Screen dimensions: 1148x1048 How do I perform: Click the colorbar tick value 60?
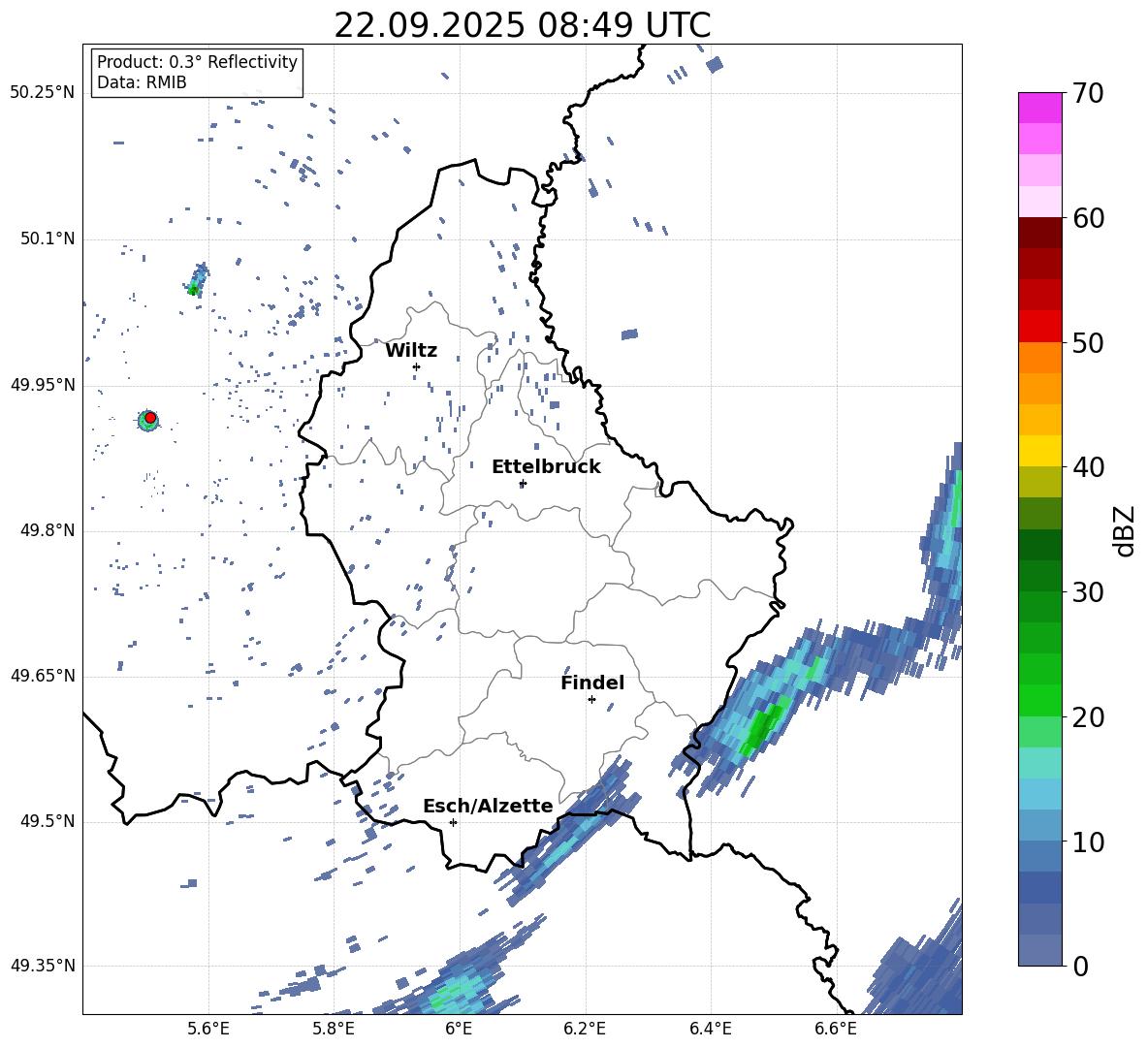[x=1088, y=218]
